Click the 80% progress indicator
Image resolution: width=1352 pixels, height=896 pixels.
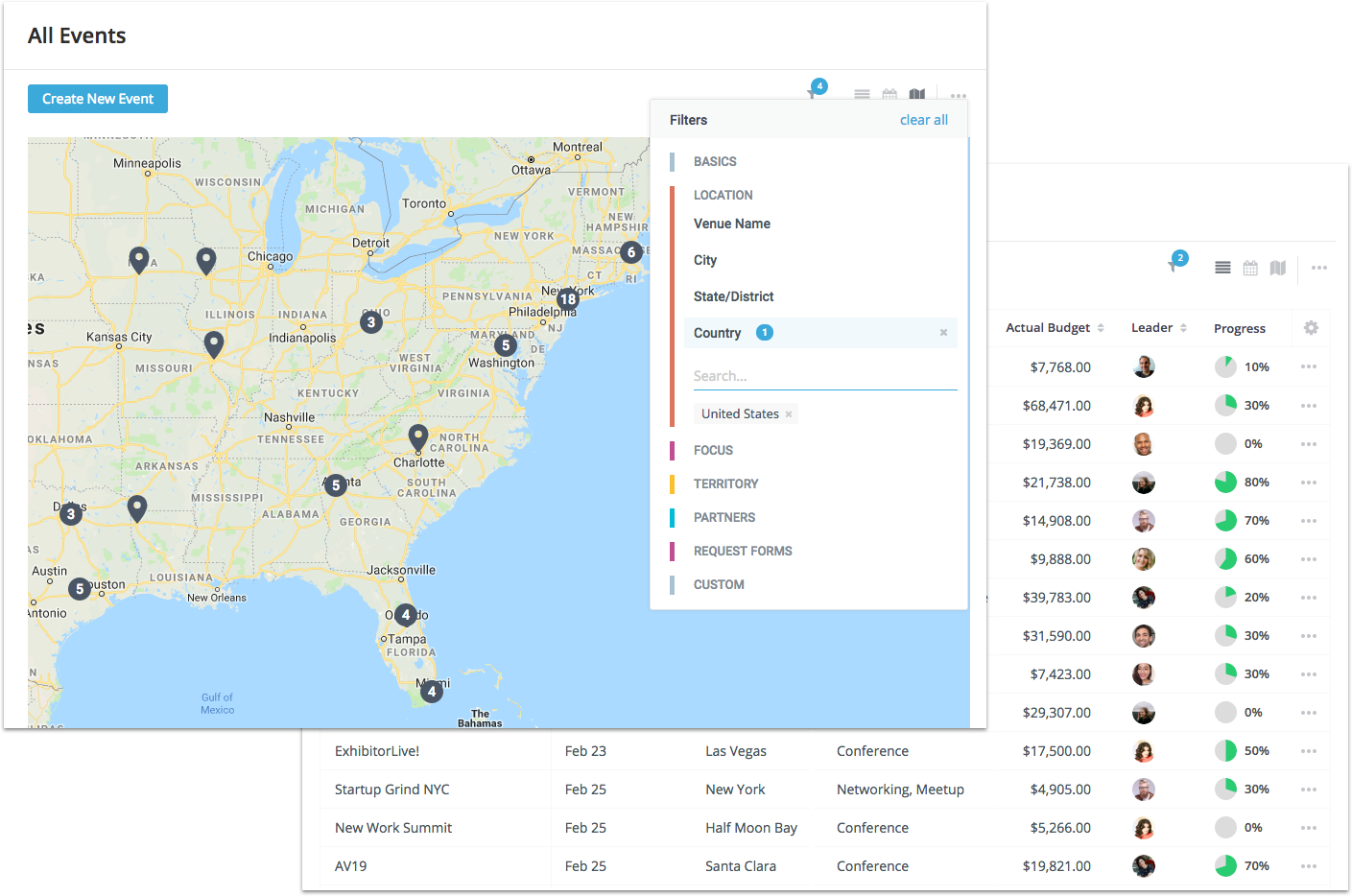pyautogui.click(x=1225, y=483)
